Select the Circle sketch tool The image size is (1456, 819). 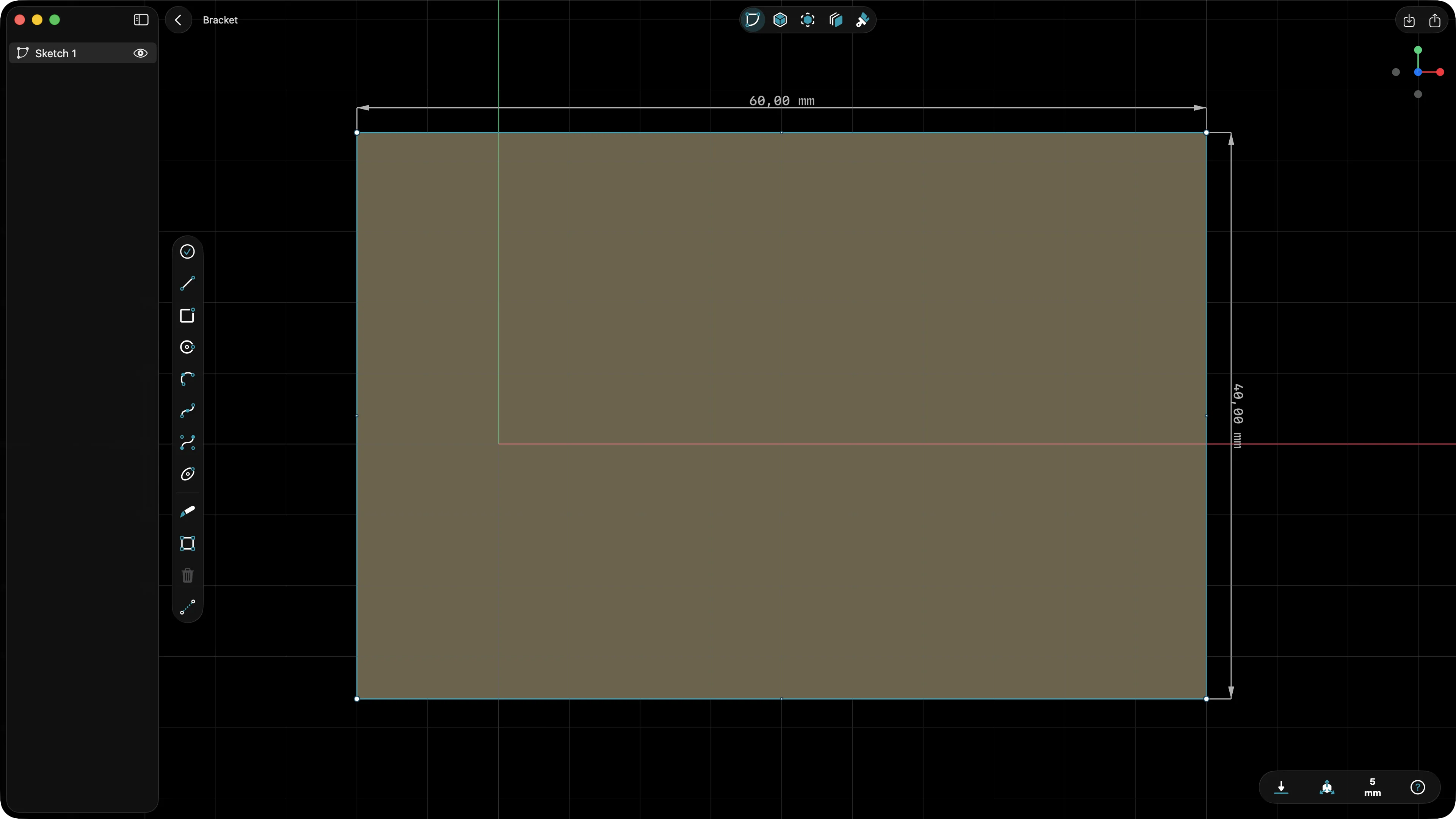pos(187,347)
